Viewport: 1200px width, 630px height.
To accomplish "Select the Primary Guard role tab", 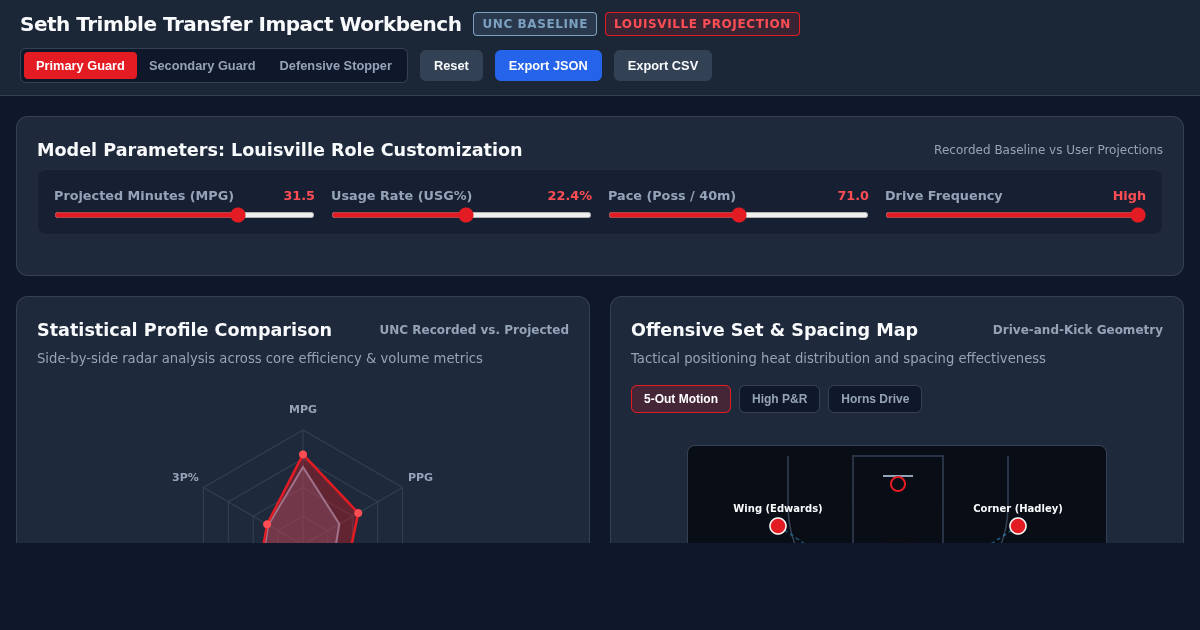I will (x=80, y=66).
